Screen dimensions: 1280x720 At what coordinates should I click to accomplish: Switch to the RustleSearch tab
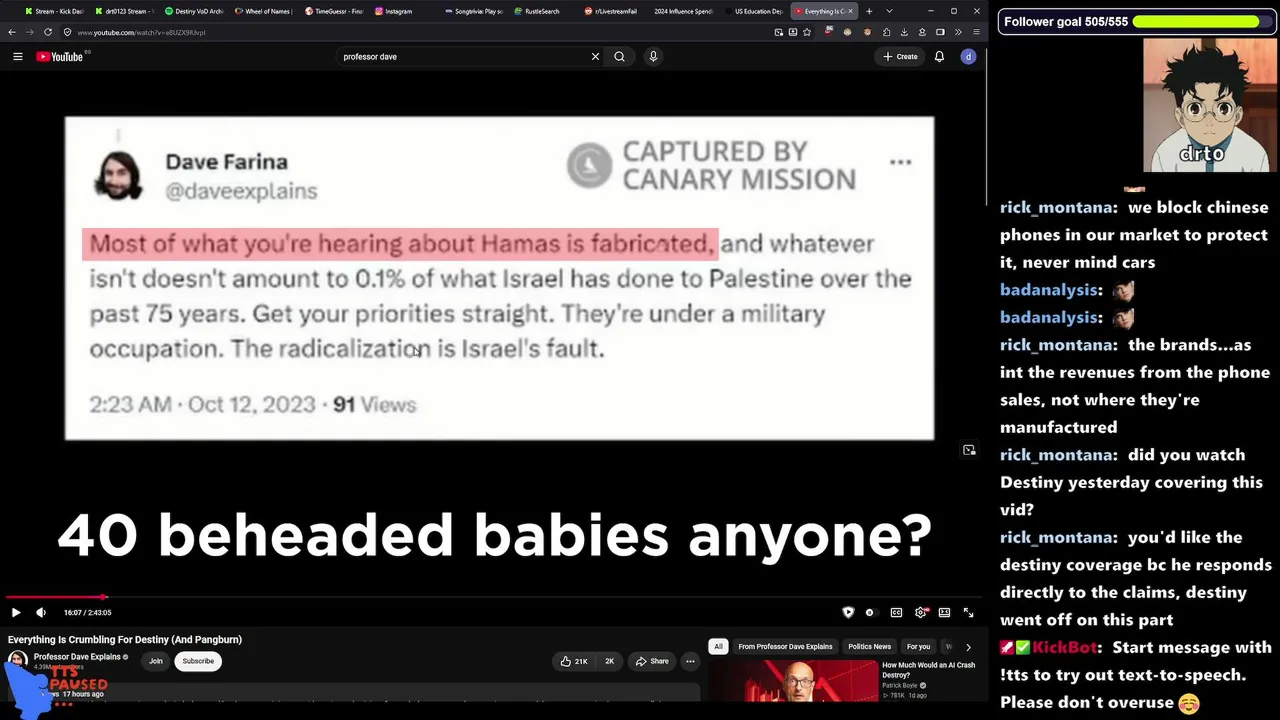click(544, 11)
